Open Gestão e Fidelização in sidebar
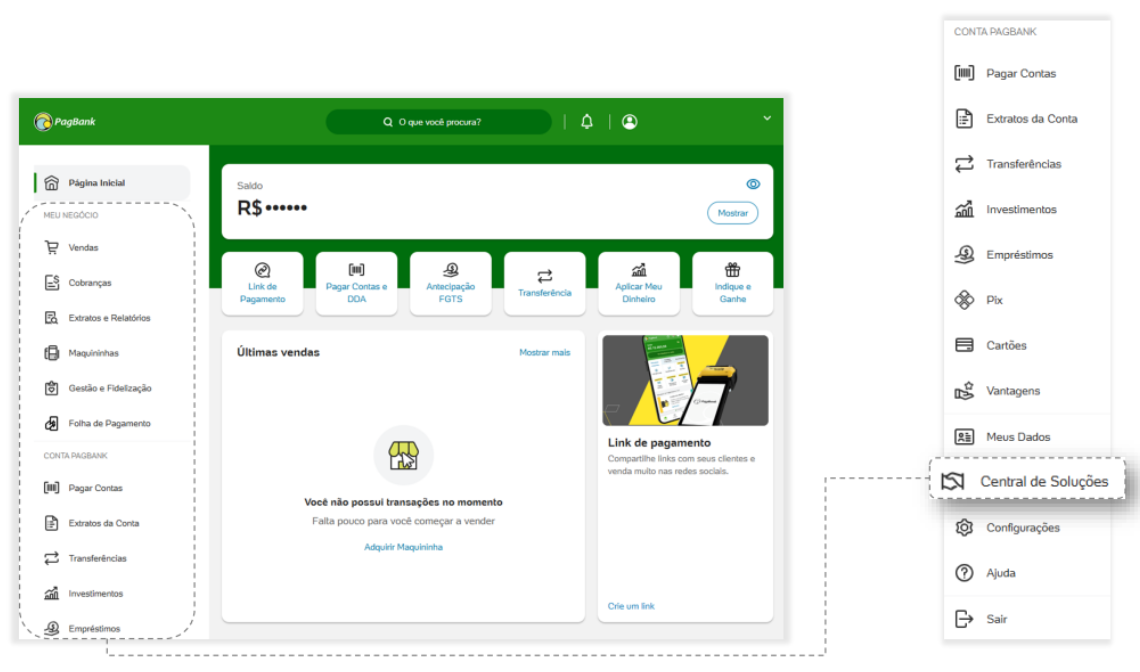 pyautogui.click(x=97, y=388)
